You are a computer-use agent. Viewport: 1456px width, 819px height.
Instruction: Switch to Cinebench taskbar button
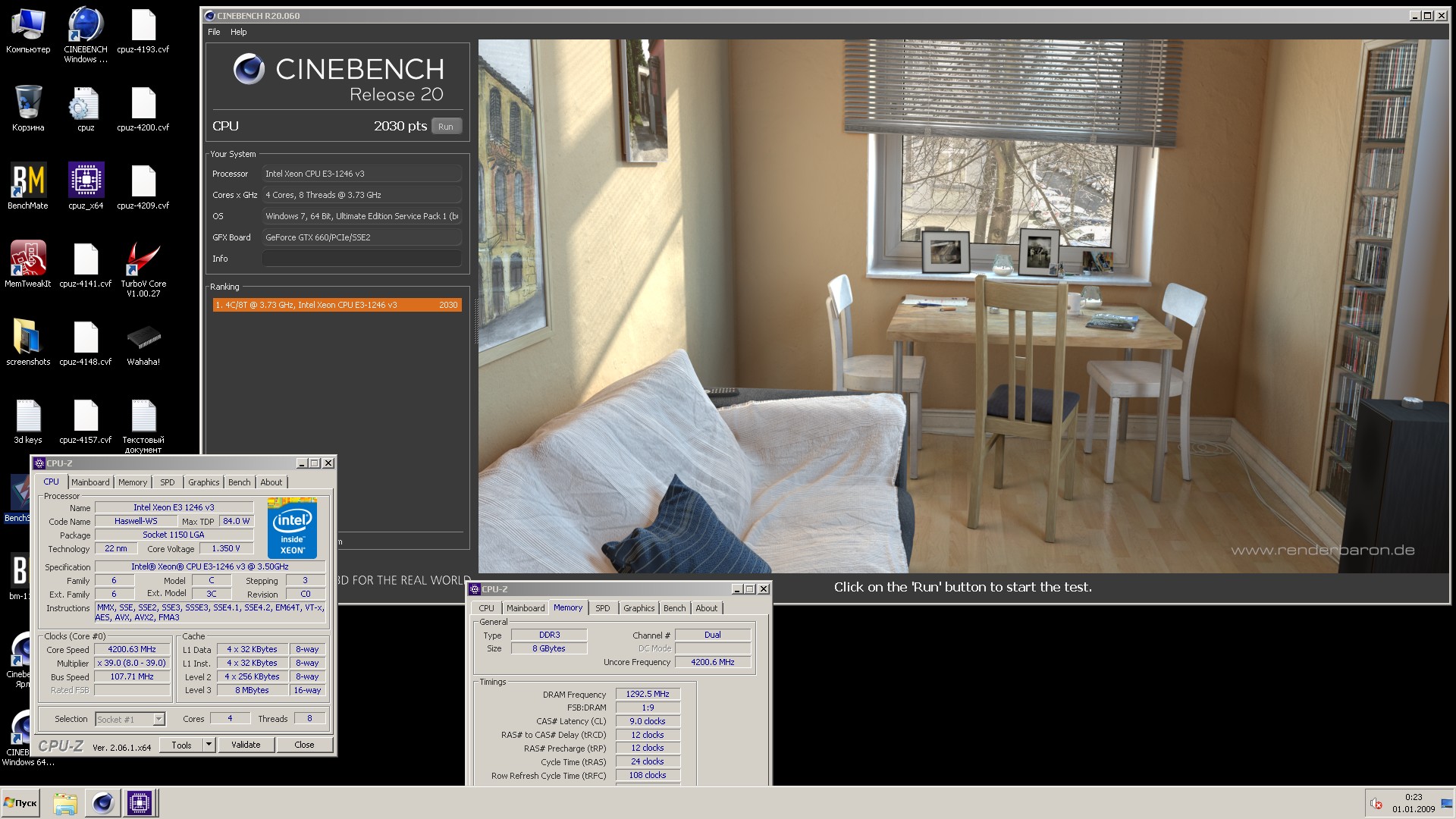pos(102,803)
